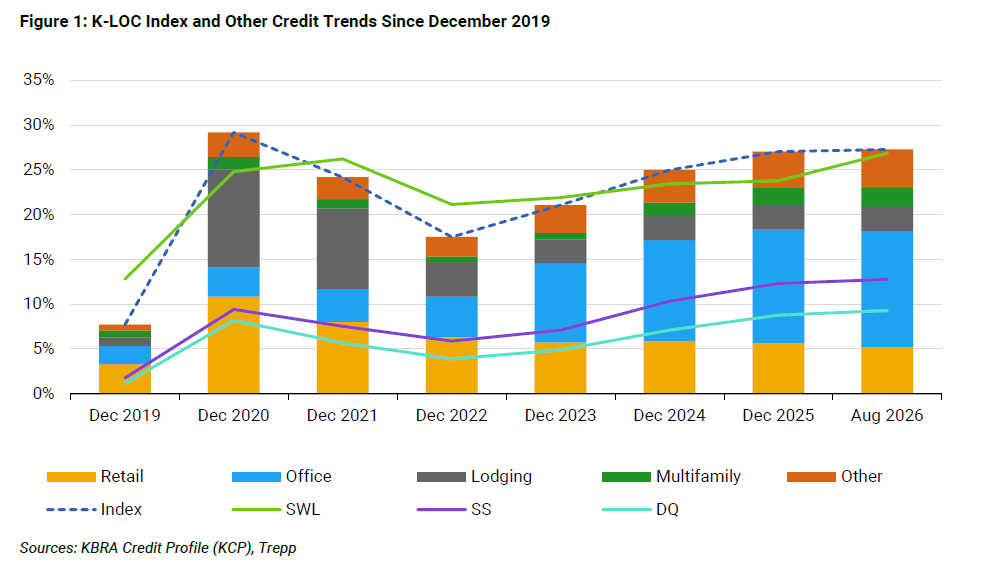The height and width of the screenshot is (576, 985).
Task: Select the "Dec 2020" x-axis label
Action: tap(234, 416)
